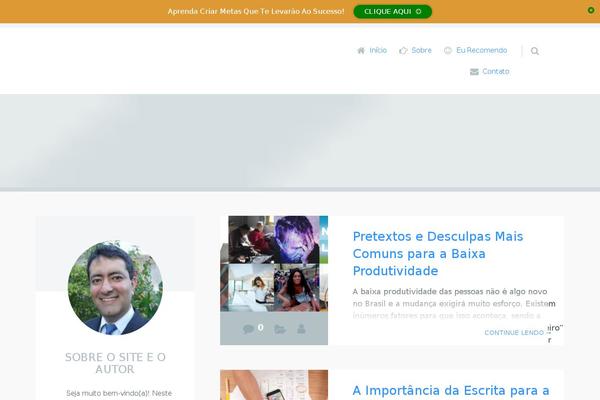Viewport: 600px width, 400px height.
Task: Open post A Importância da Escrita
Action: click(451, 391)
